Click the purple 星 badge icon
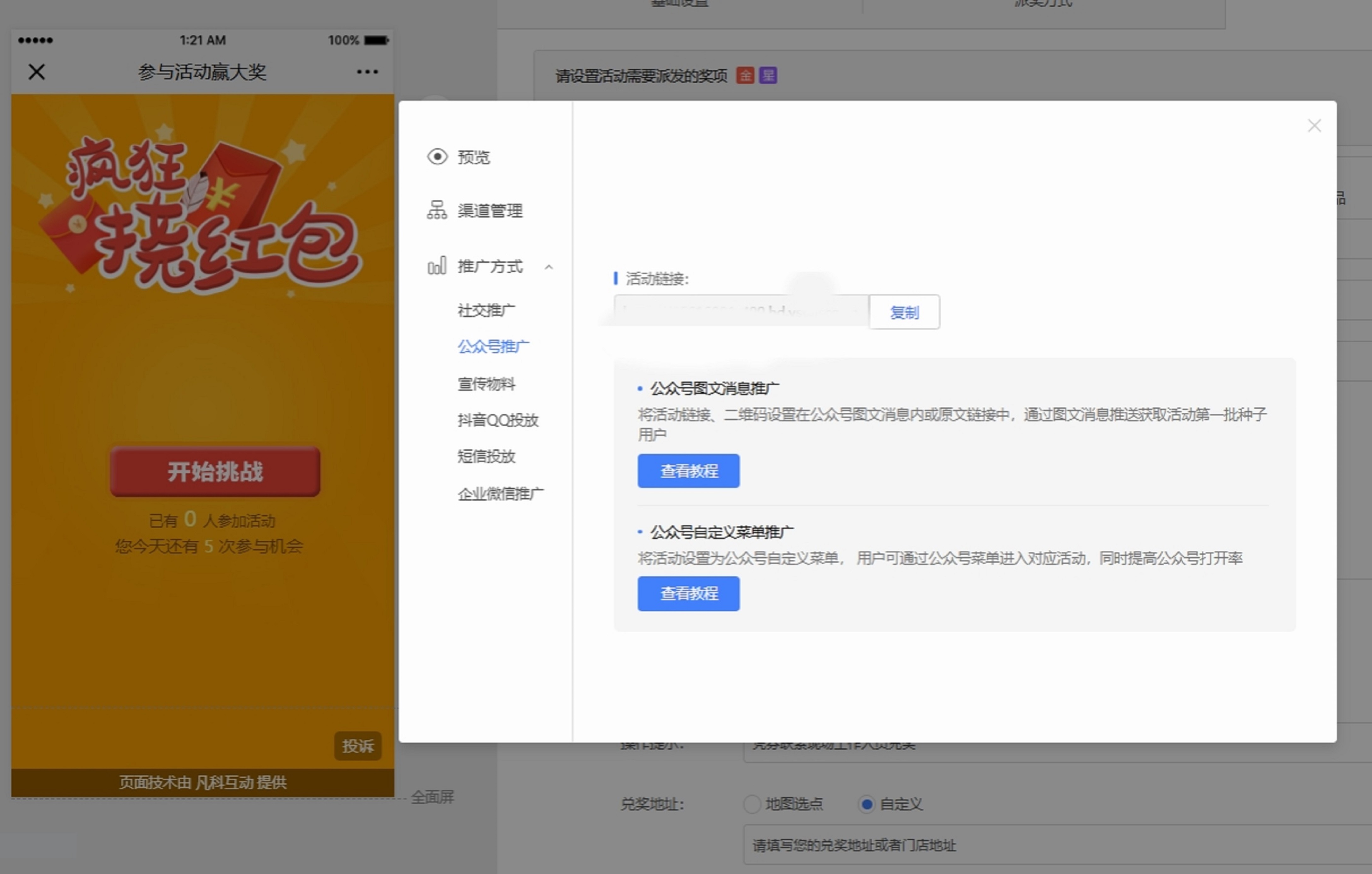The image size is (1372, 874). (x=768, y=75)
